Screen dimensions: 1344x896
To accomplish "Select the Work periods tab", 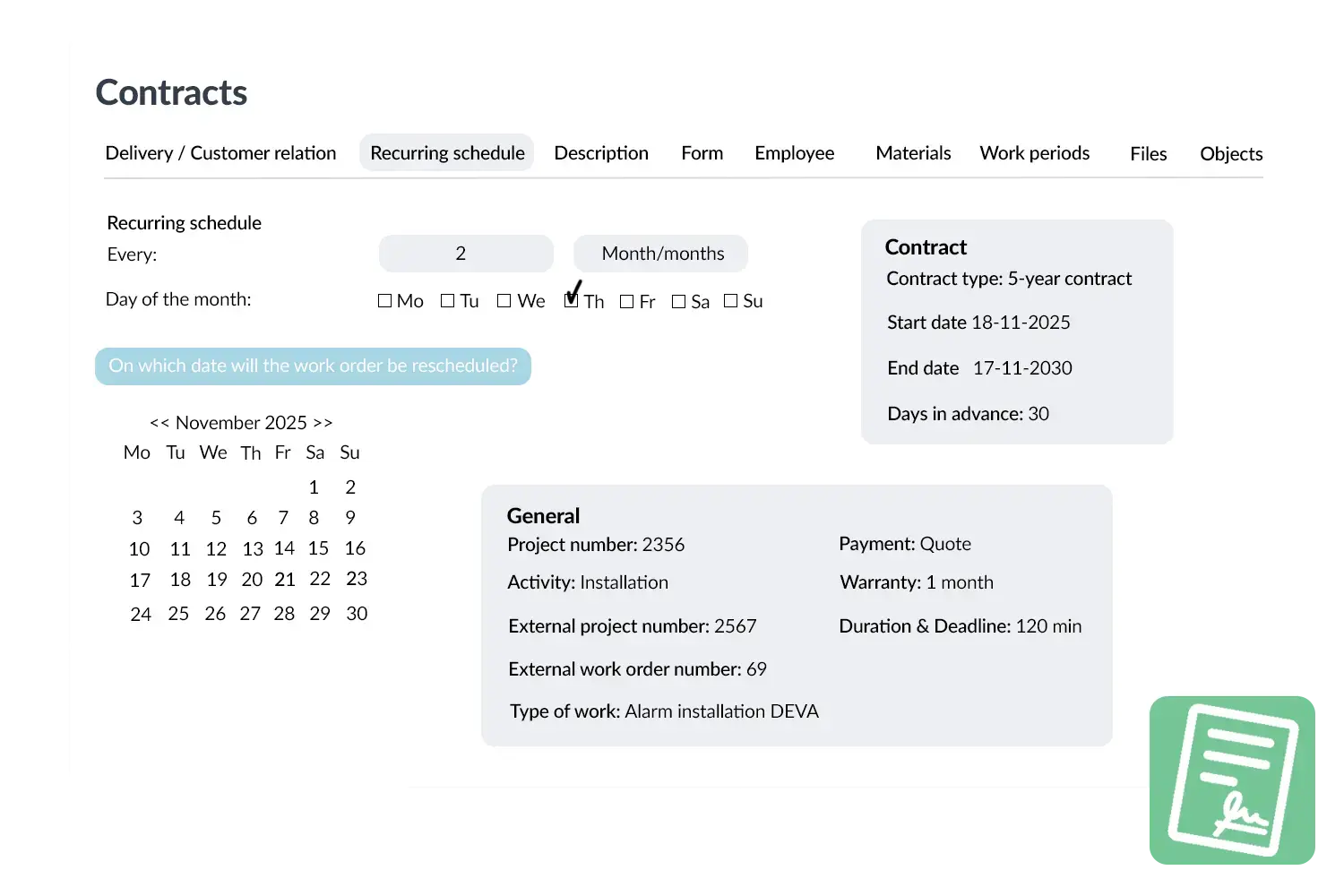I will pyautogui.click(x=1034, y=153).
